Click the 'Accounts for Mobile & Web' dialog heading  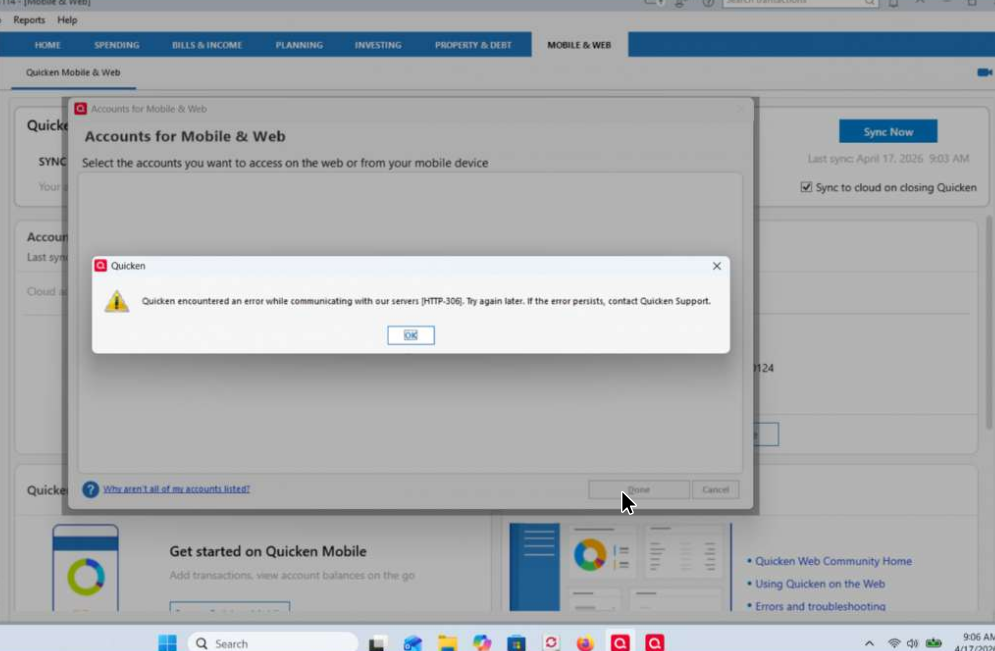pos(185,136)
